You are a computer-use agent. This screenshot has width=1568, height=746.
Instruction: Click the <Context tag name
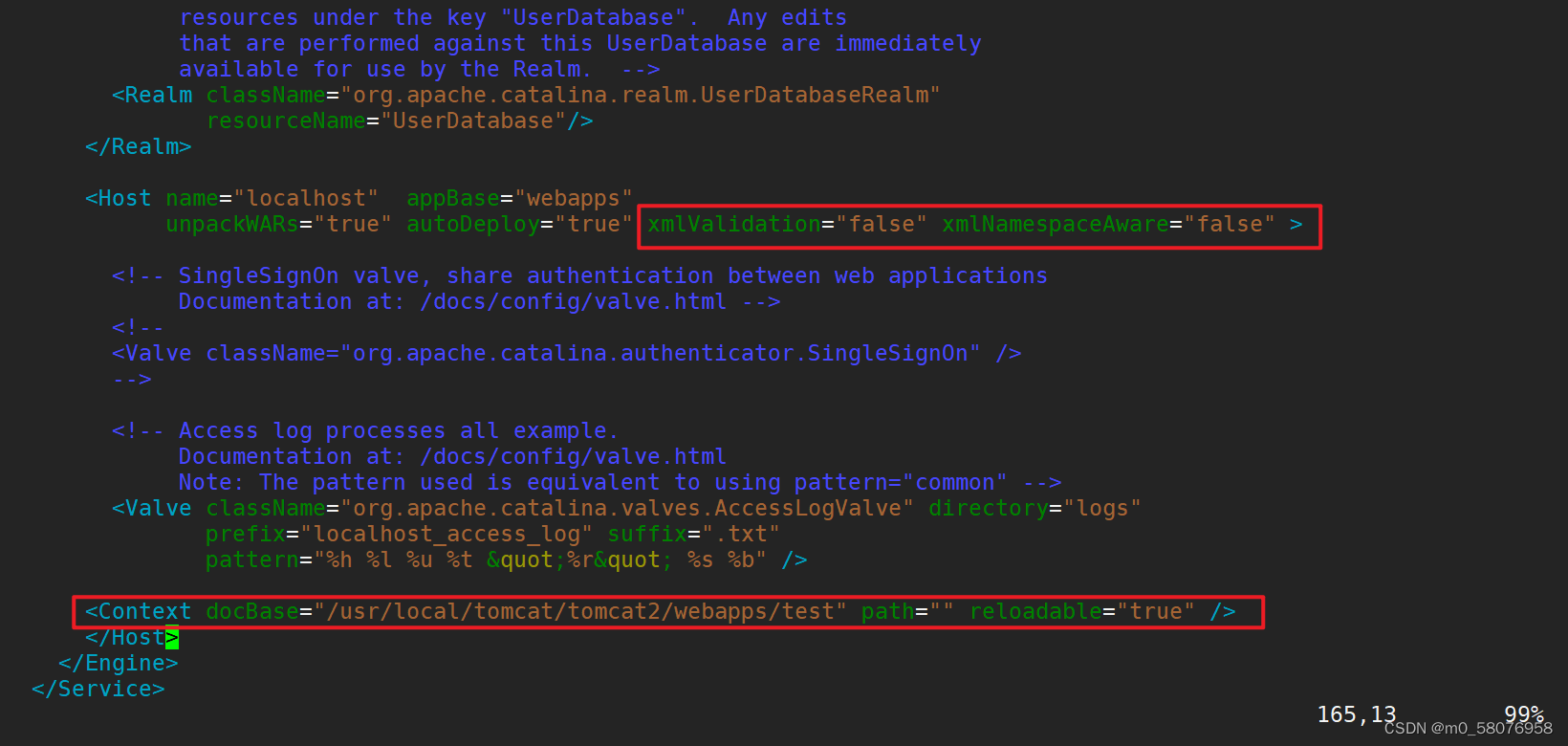139,612
